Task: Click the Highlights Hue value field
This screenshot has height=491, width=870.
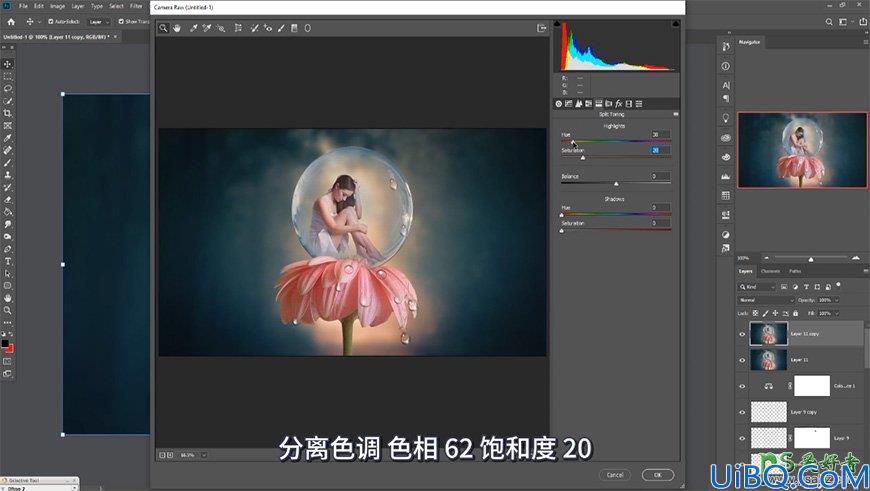Action: (660, 135)
